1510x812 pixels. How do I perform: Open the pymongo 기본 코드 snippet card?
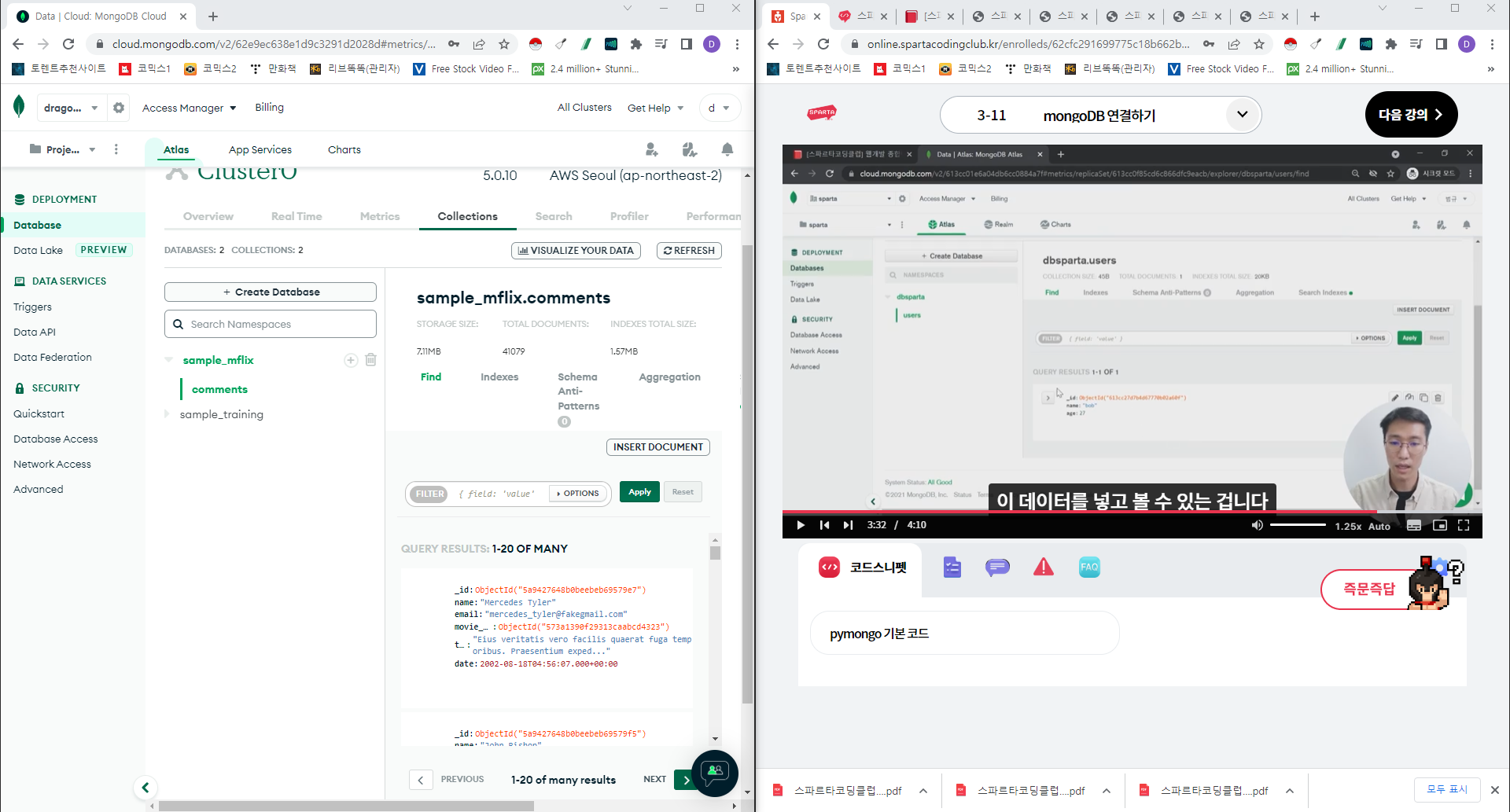pyautogui.click(x=965, y=634)
